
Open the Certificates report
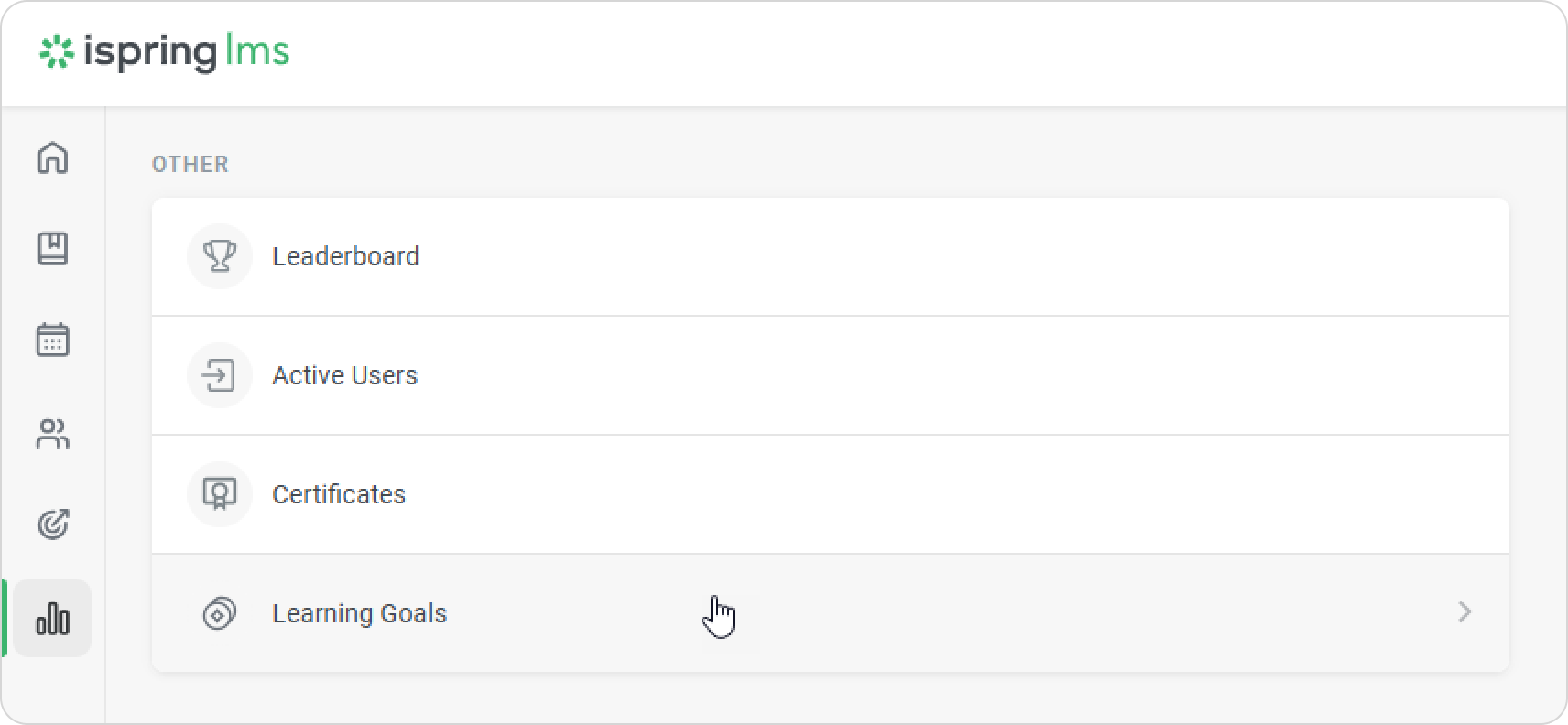[339, 494]
